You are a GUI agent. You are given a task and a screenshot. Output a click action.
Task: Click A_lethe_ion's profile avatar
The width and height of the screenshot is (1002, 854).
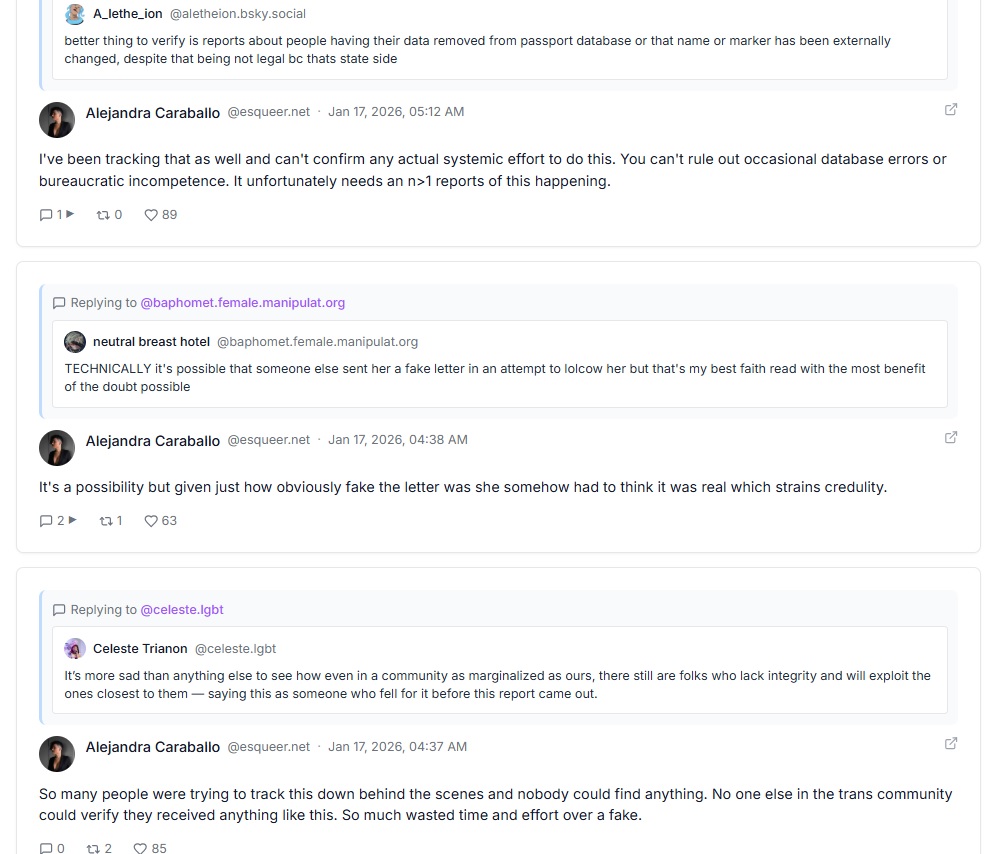(75, 14)
